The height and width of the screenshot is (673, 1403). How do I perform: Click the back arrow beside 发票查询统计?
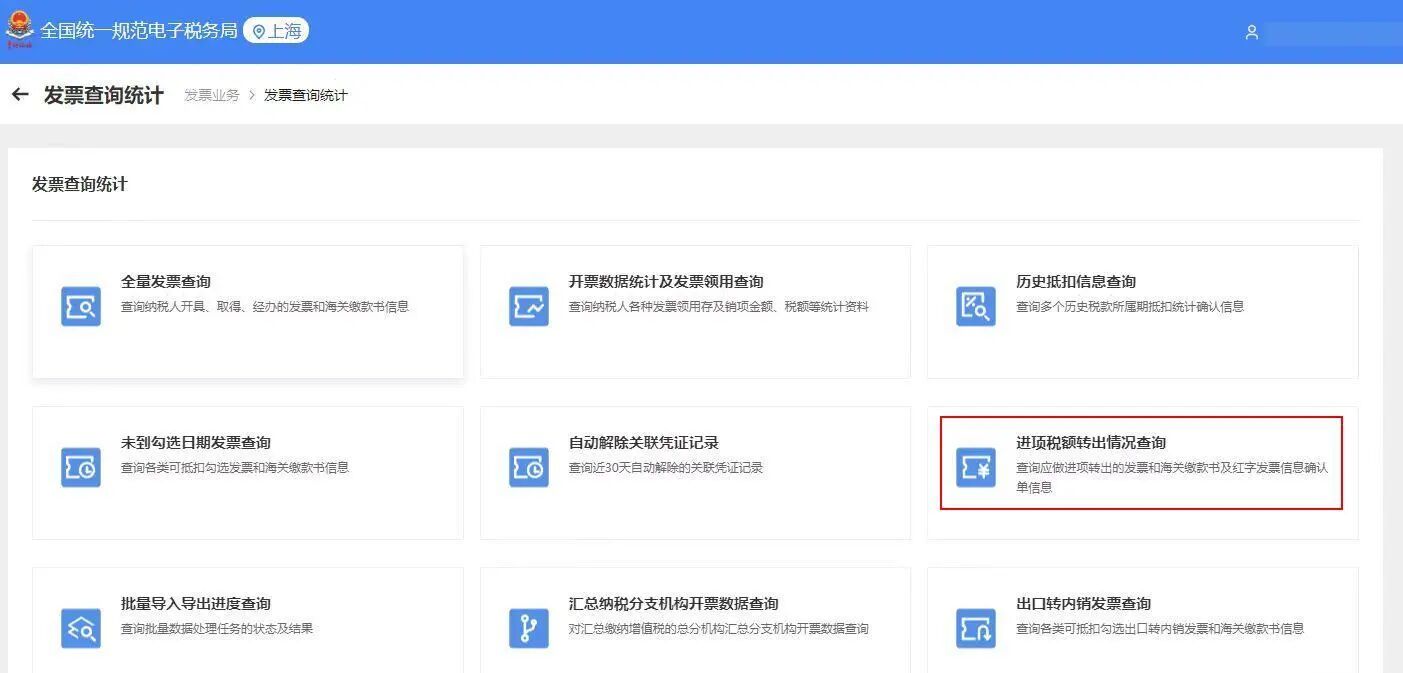20,95
